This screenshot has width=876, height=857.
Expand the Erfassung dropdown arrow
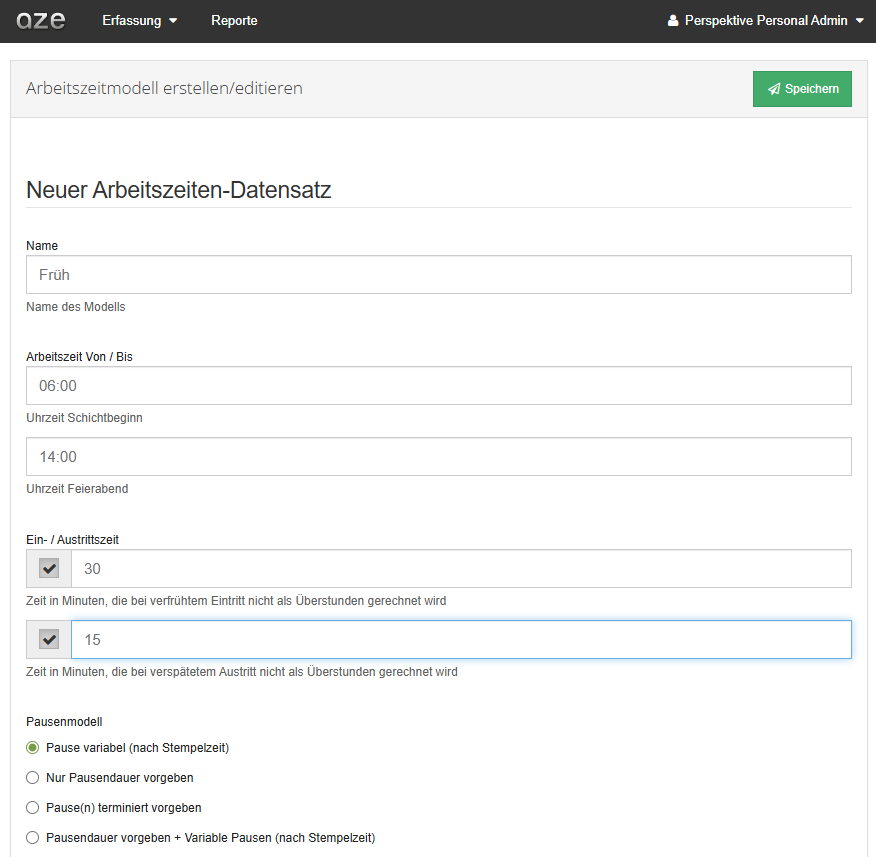173,21
